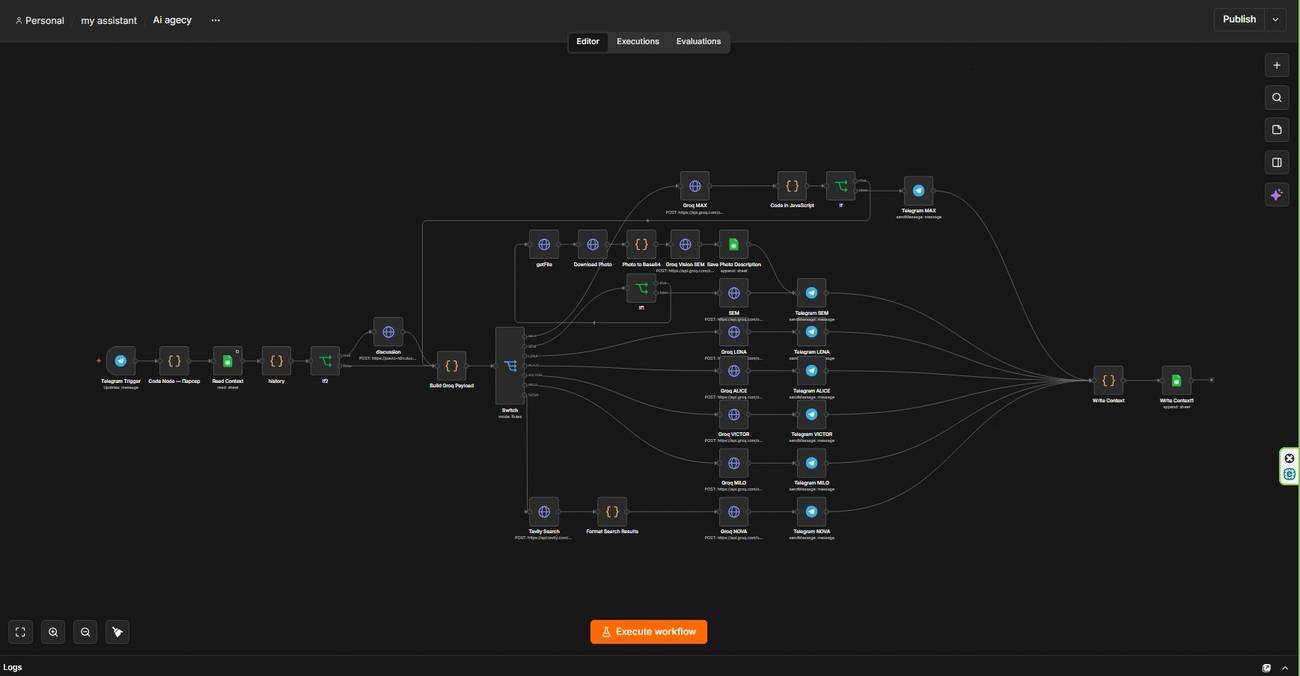The width and height of the screenshot is (1300, 676).
Task: Select the Telegram MILO node
Action: coord(811,463)
